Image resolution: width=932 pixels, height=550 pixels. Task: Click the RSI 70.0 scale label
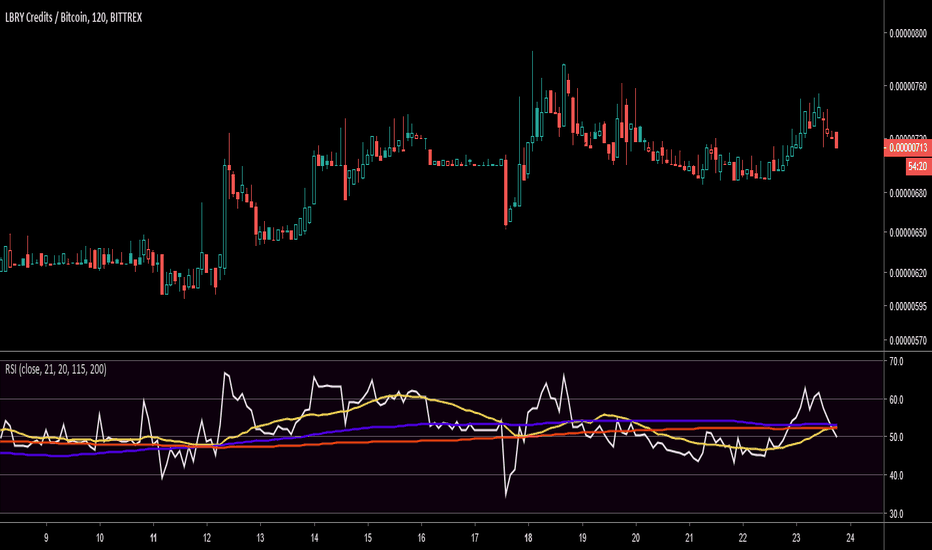896,362
